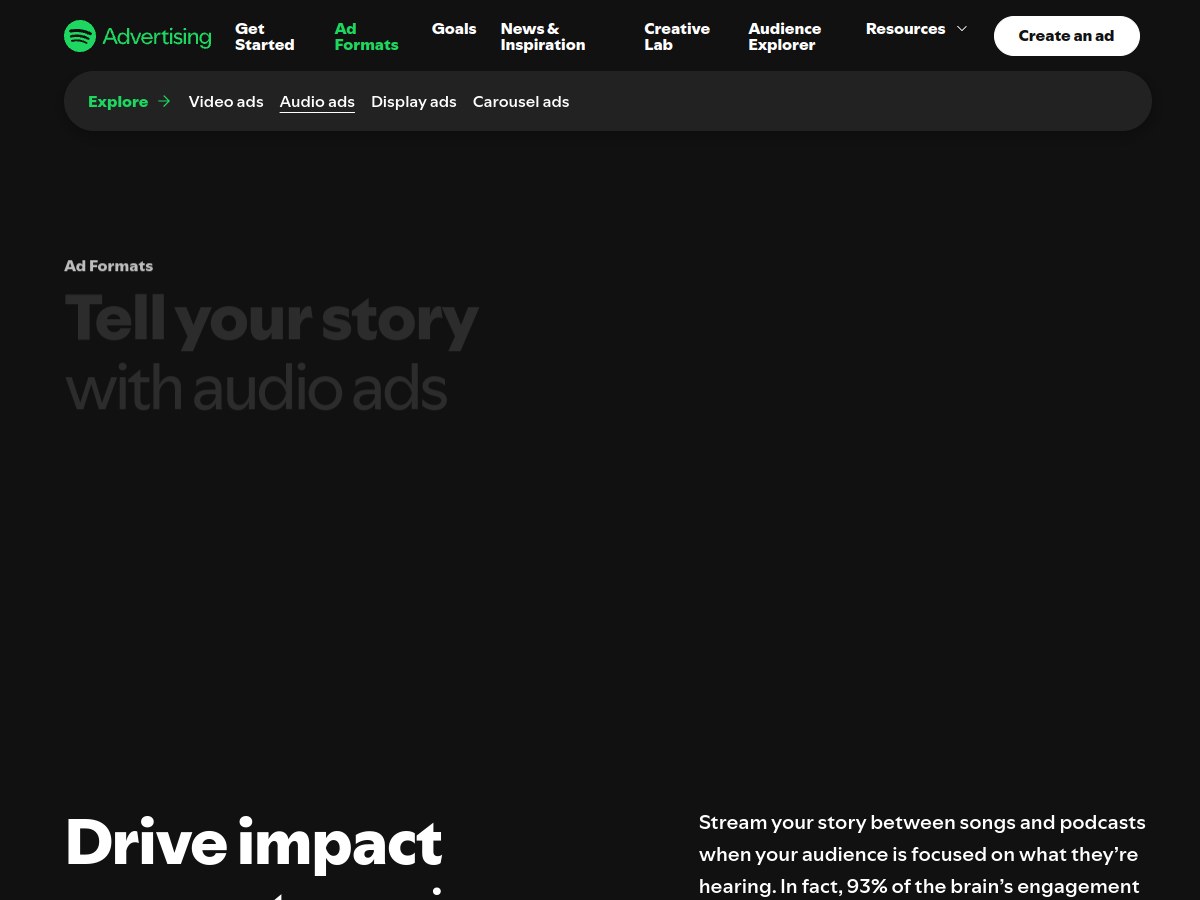Open News & Inspiration section
The image size is (1200, 900).
point(543,37)
